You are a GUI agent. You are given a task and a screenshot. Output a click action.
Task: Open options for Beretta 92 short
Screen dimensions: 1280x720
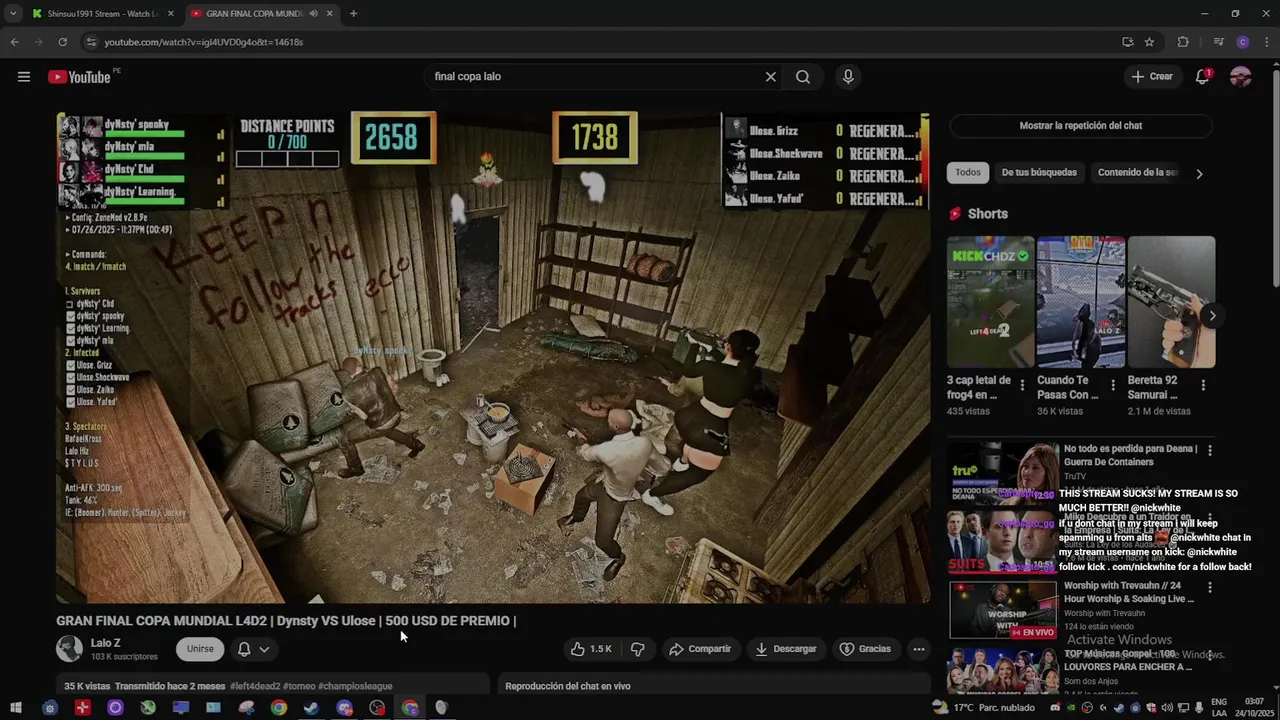pyautogui.click(x=1203, y=385)
